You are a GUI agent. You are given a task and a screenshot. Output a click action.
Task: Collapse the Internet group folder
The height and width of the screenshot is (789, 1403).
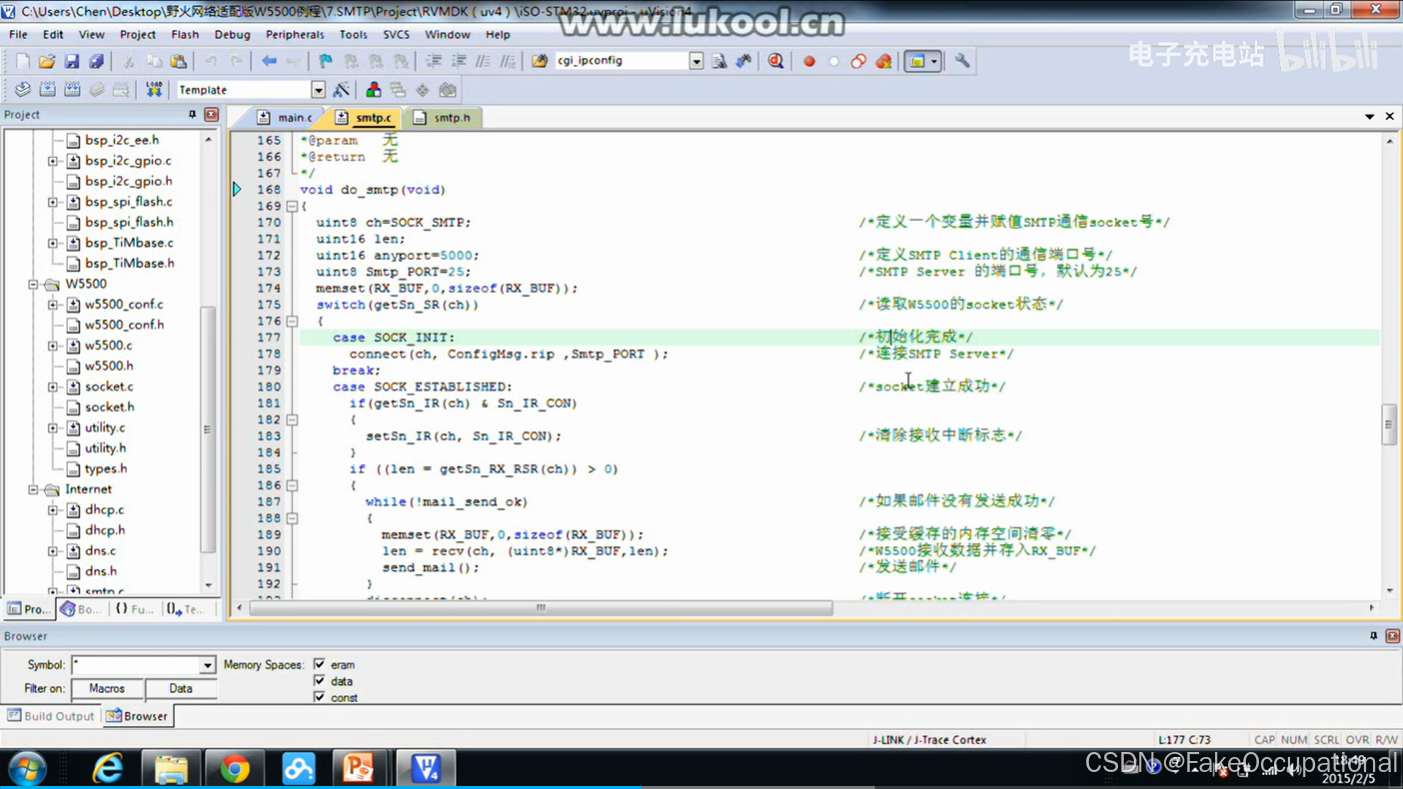coord(33,489)
